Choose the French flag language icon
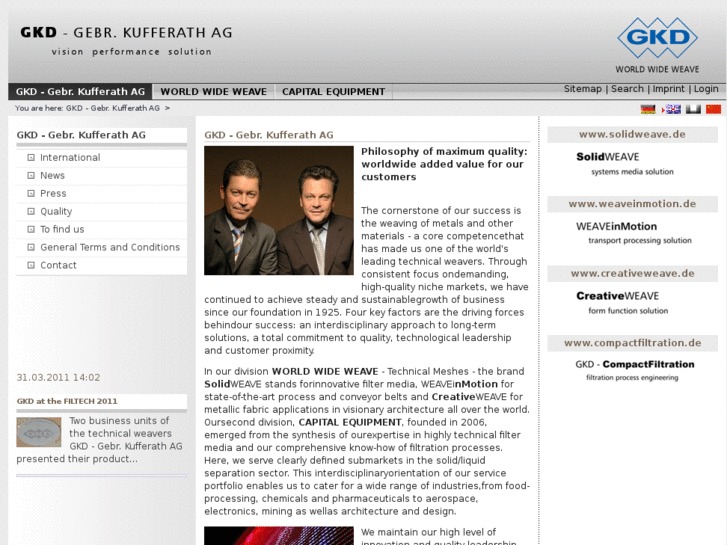 pyautogui.click(x=693, y=109)
